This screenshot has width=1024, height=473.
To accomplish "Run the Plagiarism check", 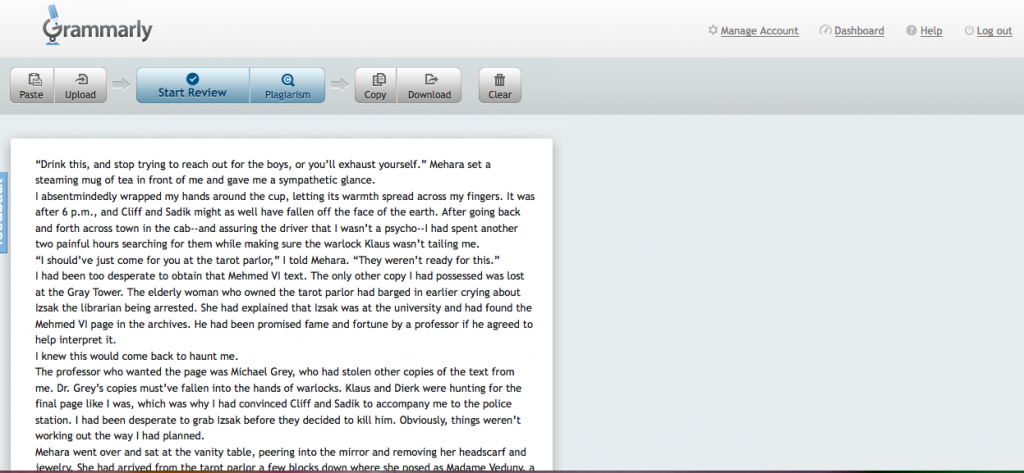I will point(287,86).
